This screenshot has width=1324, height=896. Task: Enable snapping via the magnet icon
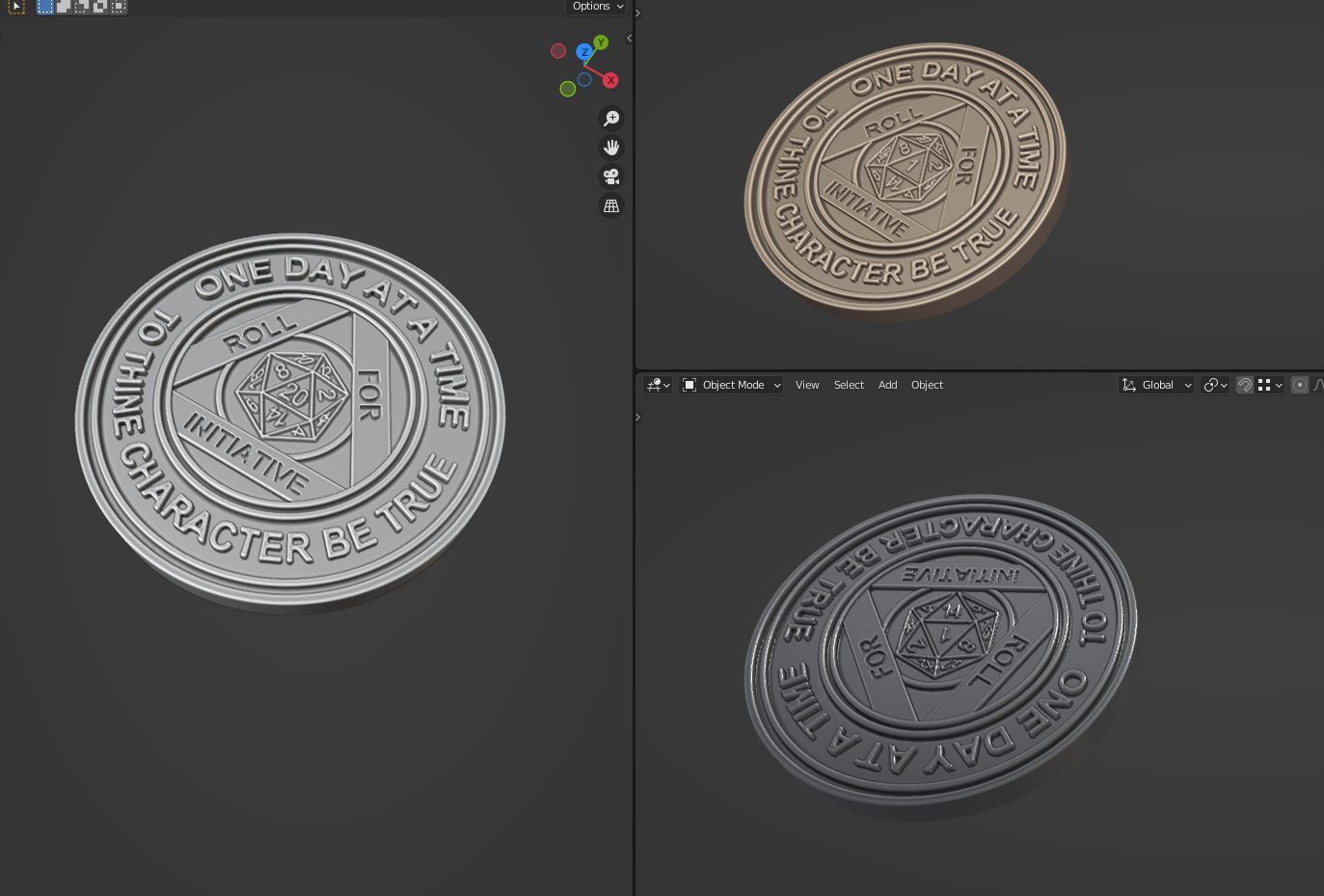(x=1244, y=385)
